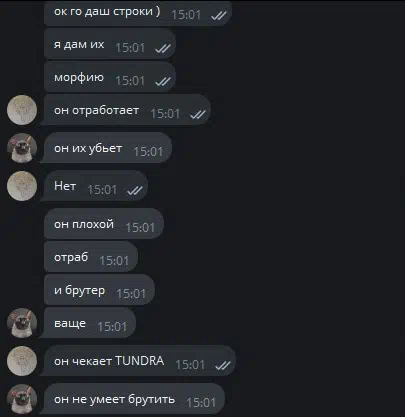Viewport: 405px width, 417px height.
Task: Select the 'отраб' message bubble
Action: tap(91, 257)
